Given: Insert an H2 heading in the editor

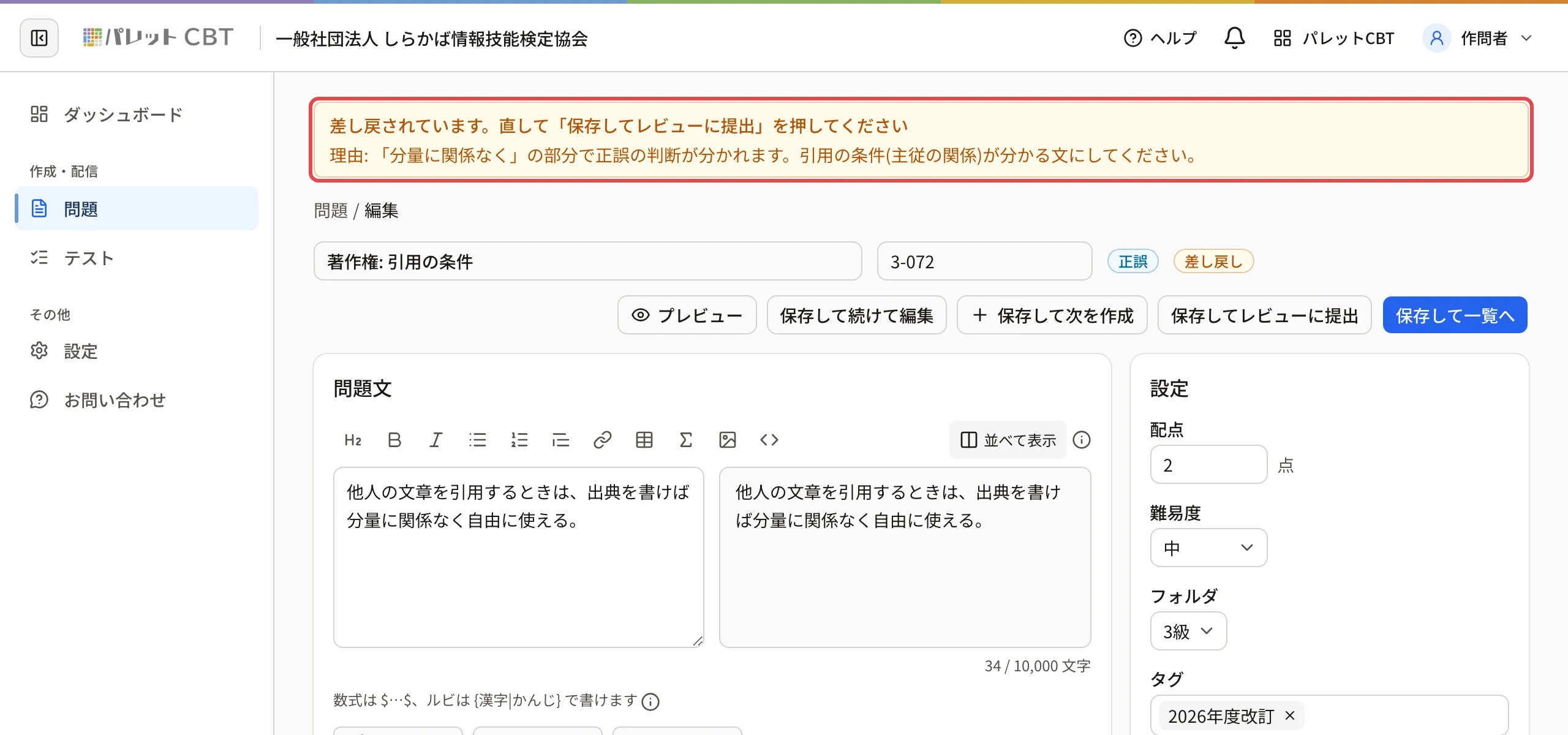Looking at the screenshot, I should click(x=353, y=440).
